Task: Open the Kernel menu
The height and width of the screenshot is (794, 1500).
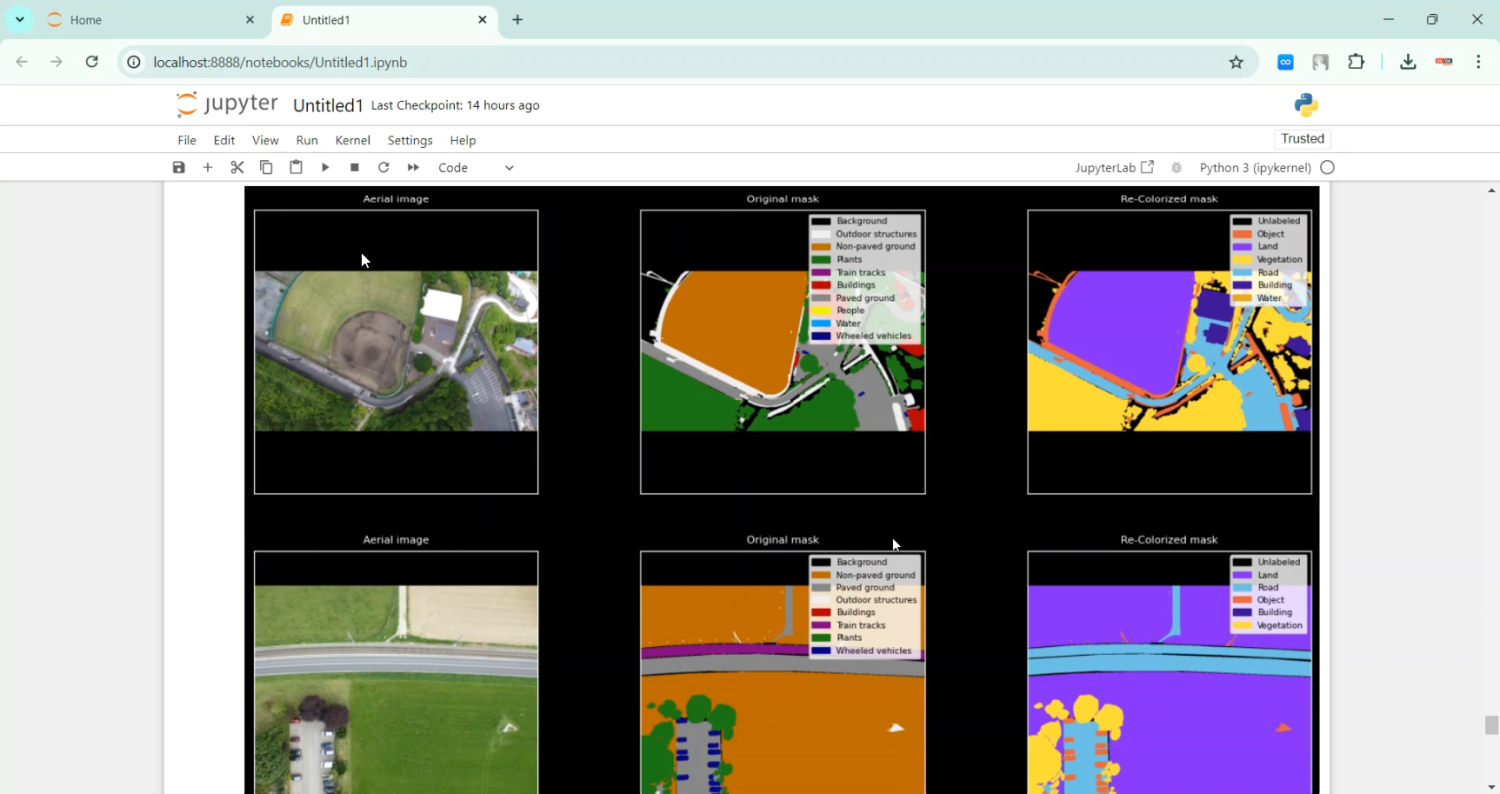Action: pyautogui.click(x=352, y=140)
